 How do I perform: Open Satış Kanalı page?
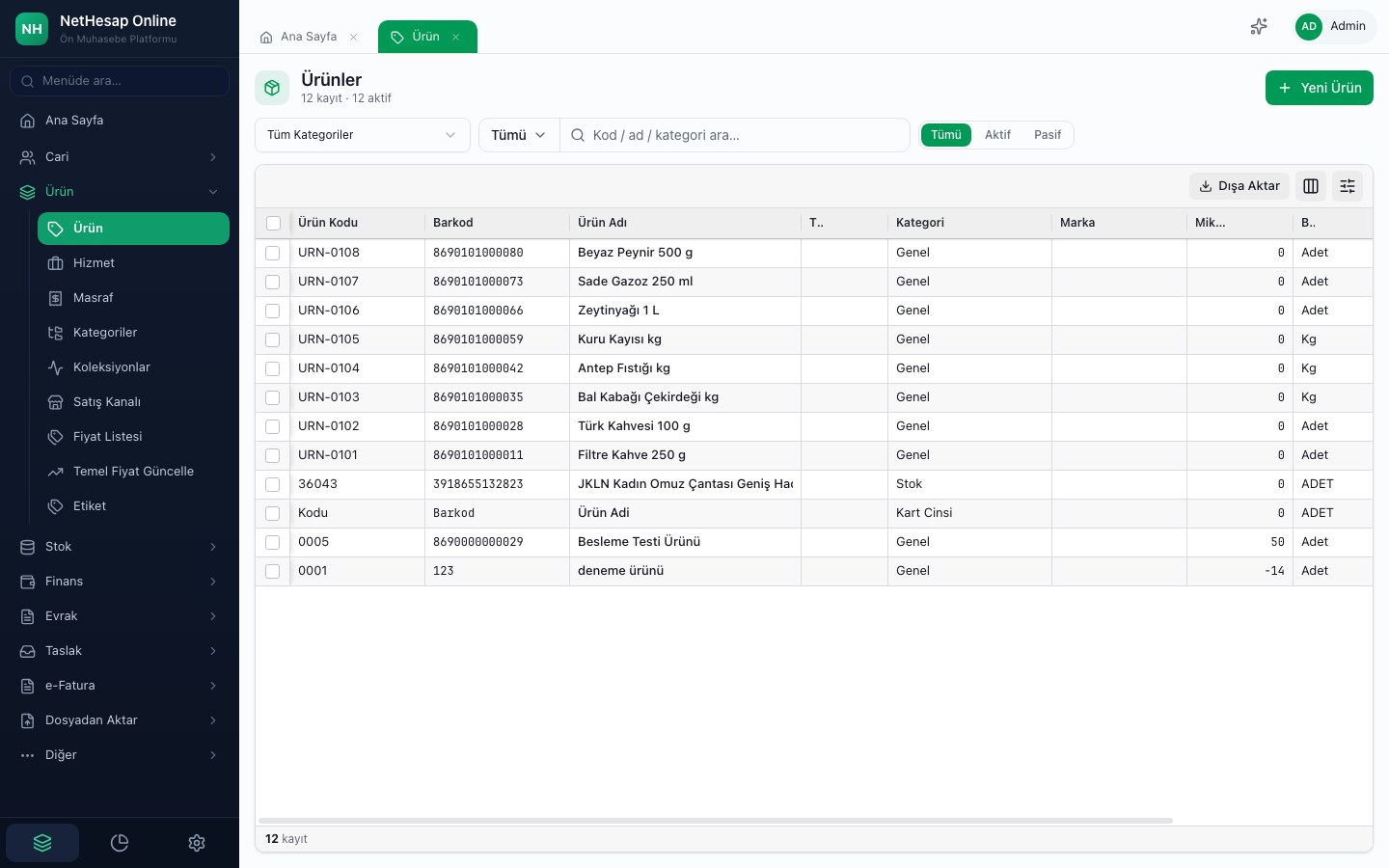(x=133, y=402)
